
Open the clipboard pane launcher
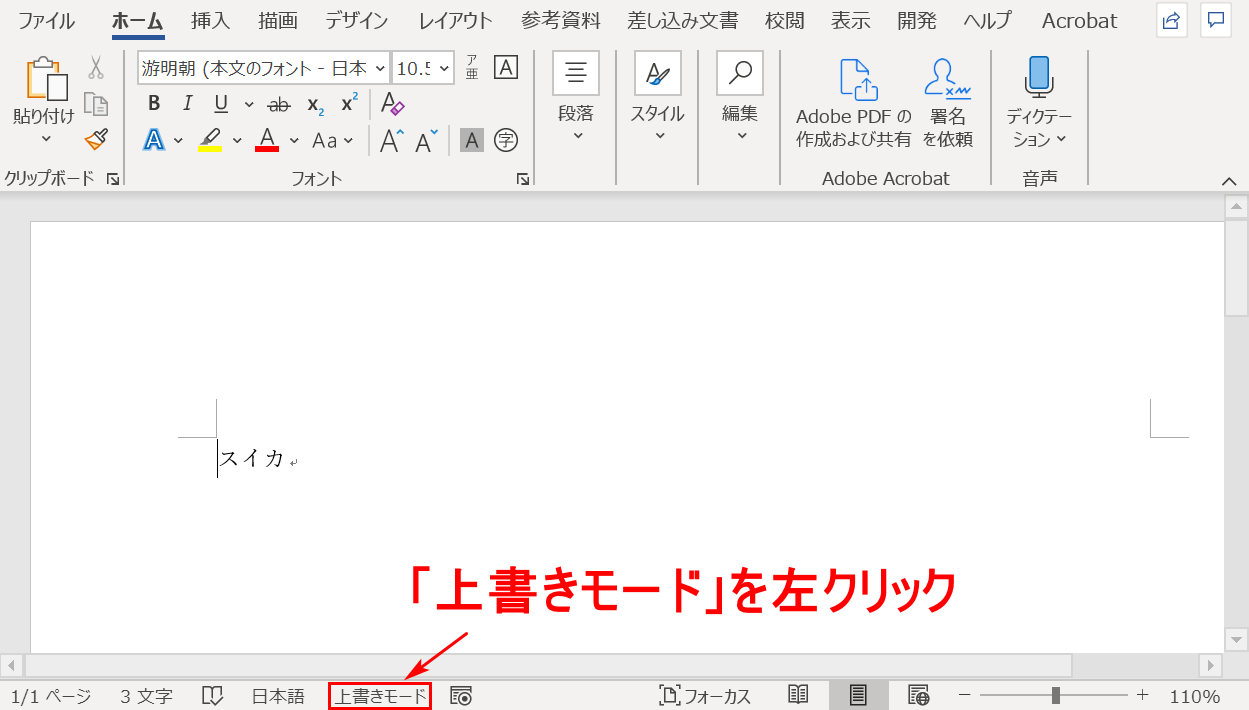click(x=112, y=179)
